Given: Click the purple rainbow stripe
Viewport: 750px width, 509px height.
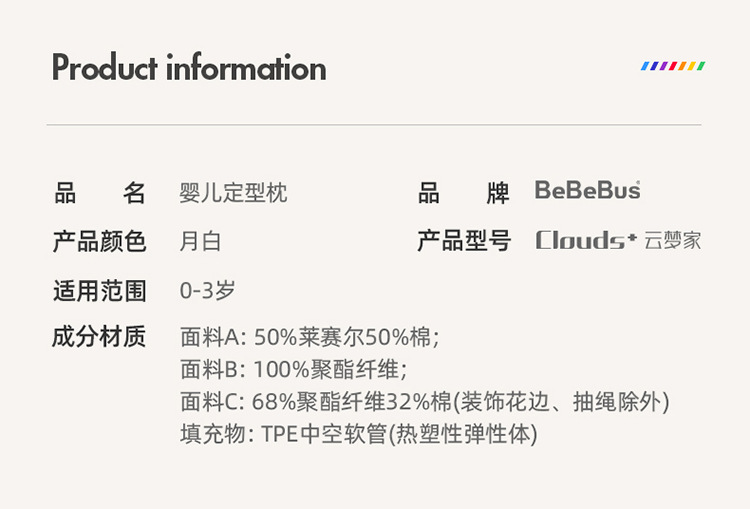Looking at the screenshot, I should coord(664,66).
